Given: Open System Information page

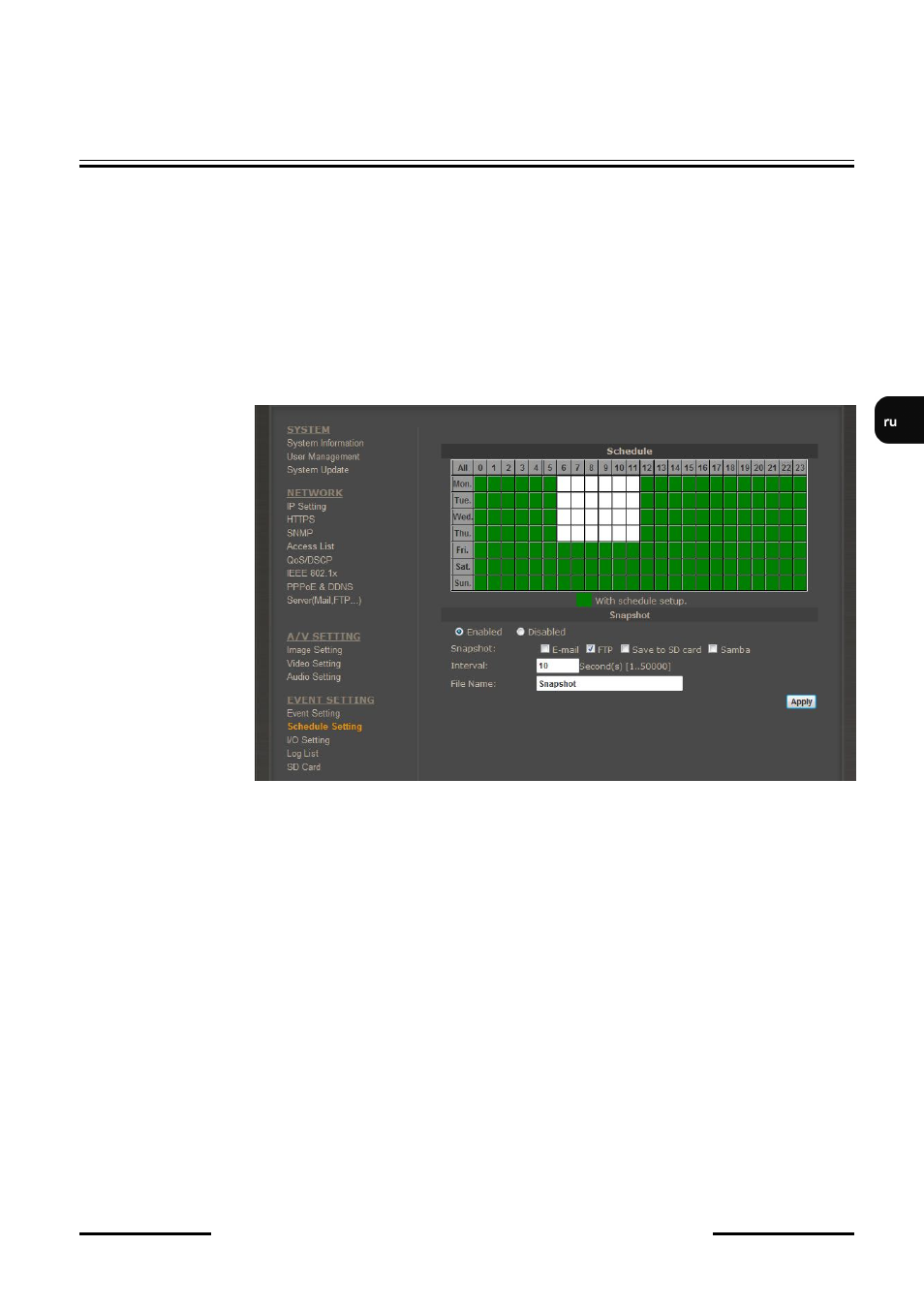Looking at the screenshot, I should (325, 443).
